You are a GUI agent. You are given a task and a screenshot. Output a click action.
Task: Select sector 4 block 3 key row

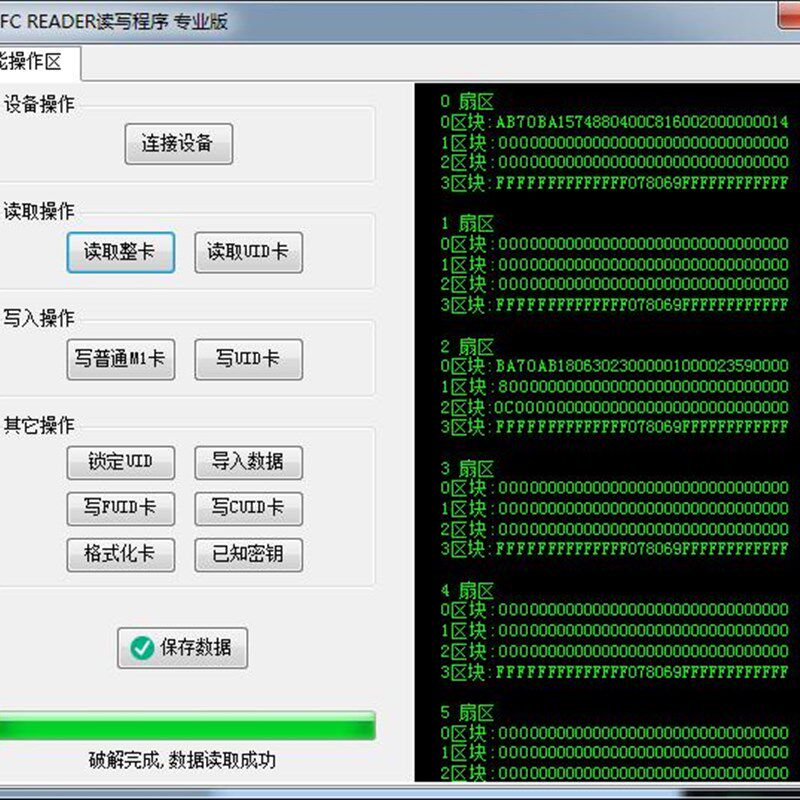[614, 671]
